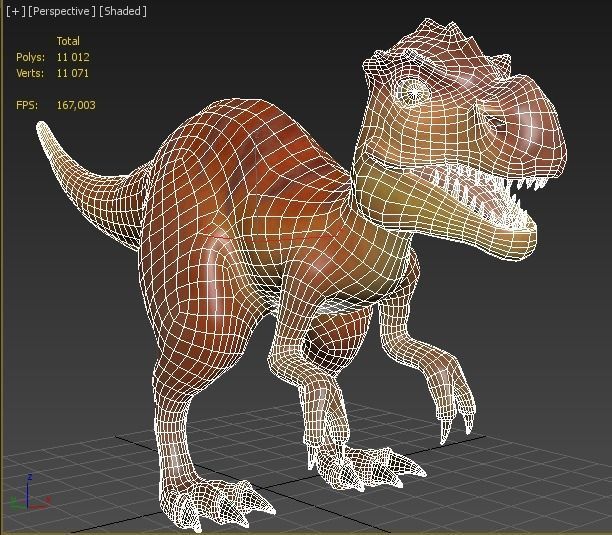Image resolution: width=612 pixels, height=535 pixels.
Task: Open the [Shaded] shading mode menu
Action: pos(123,11)
